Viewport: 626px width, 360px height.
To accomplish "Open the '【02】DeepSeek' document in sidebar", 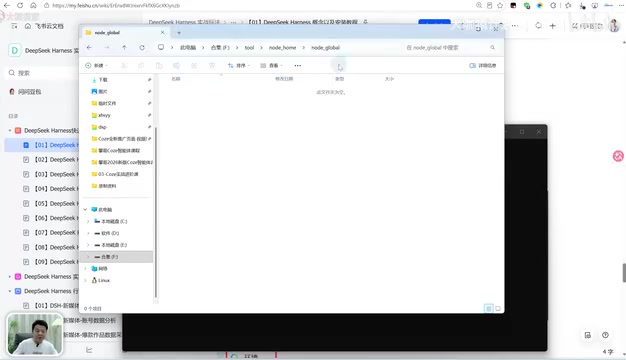I will [x=51, y=160].
